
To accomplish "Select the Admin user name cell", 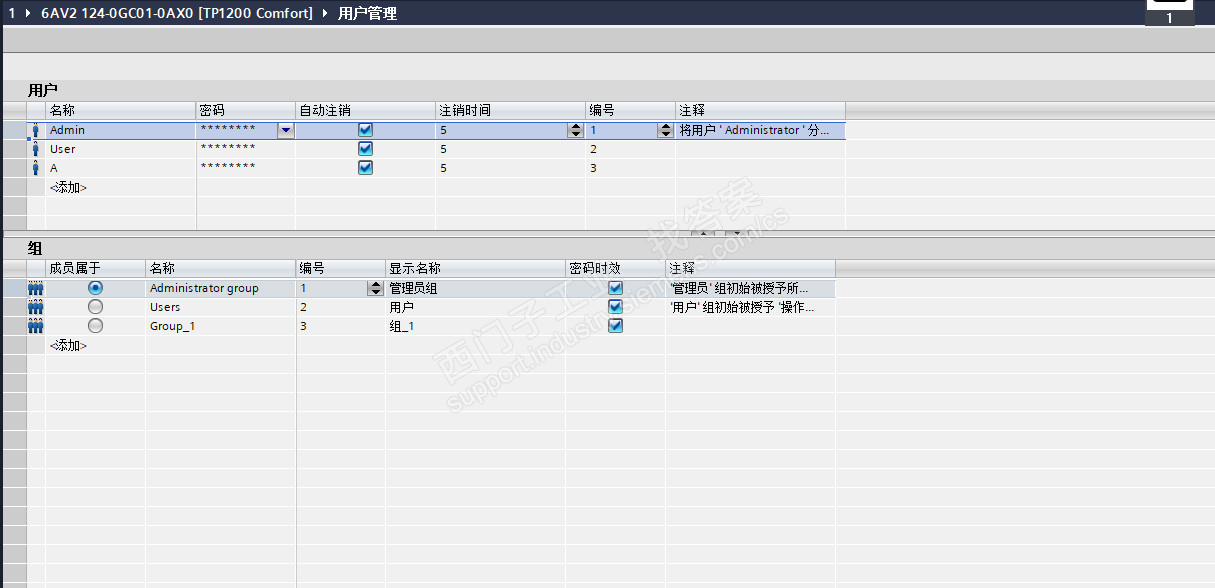I will click(120, 130).
